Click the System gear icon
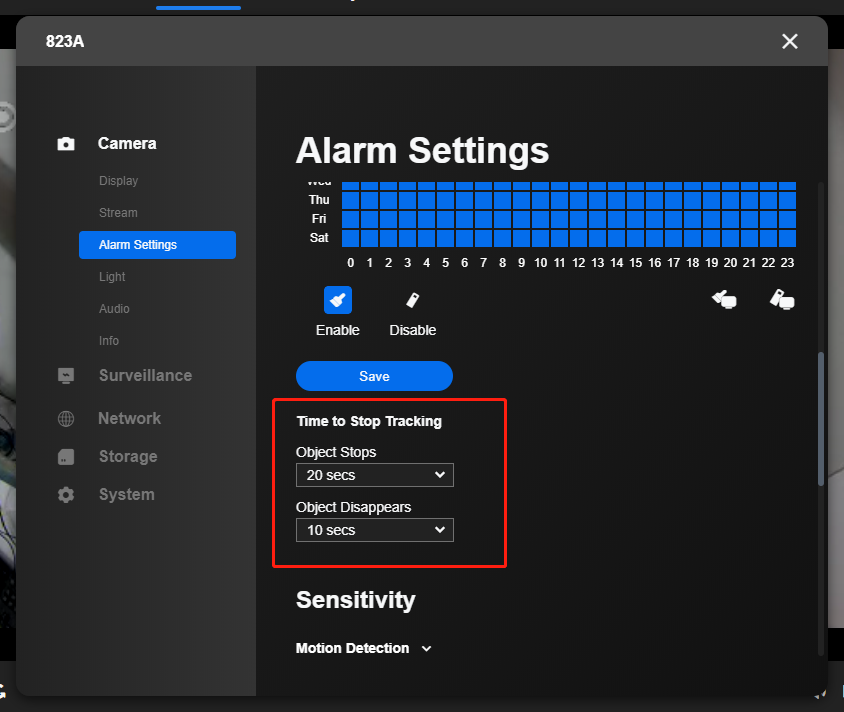The width and height of the screenshot is (844, 712). pos(66,495)
